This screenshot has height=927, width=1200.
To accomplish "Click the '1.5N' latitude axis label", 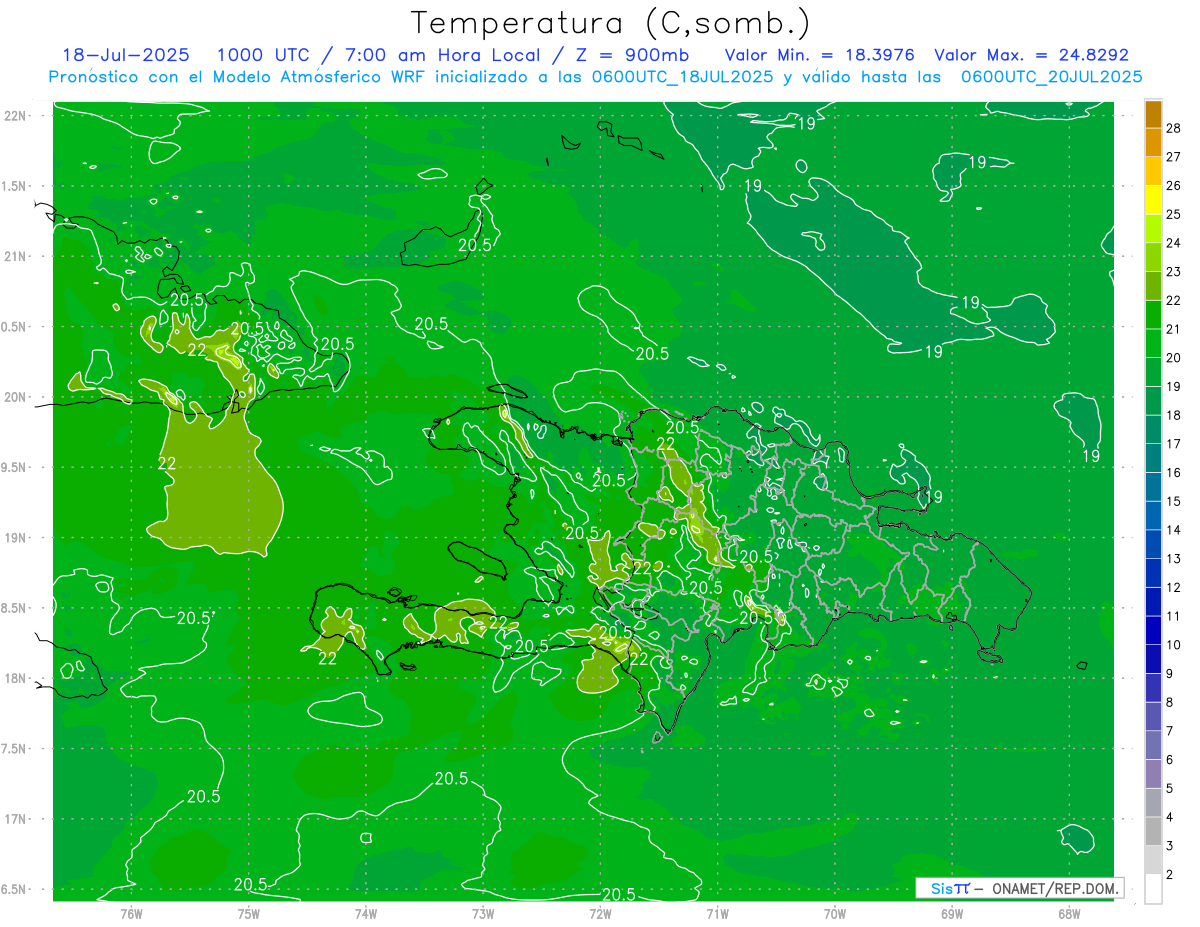I will (x=15, y=186).
